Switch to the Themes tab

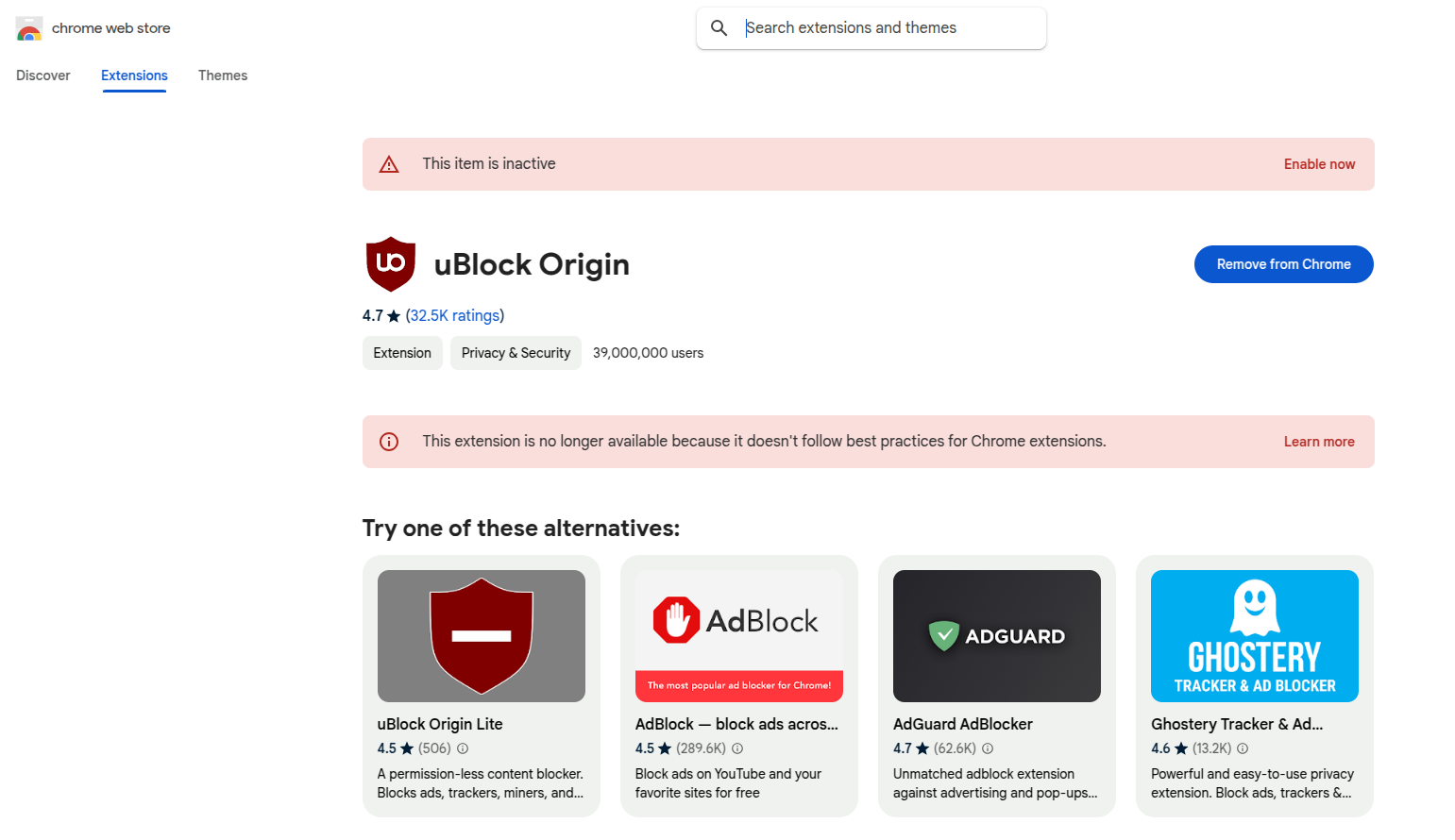pyautogui.click(x=223, y=76)
